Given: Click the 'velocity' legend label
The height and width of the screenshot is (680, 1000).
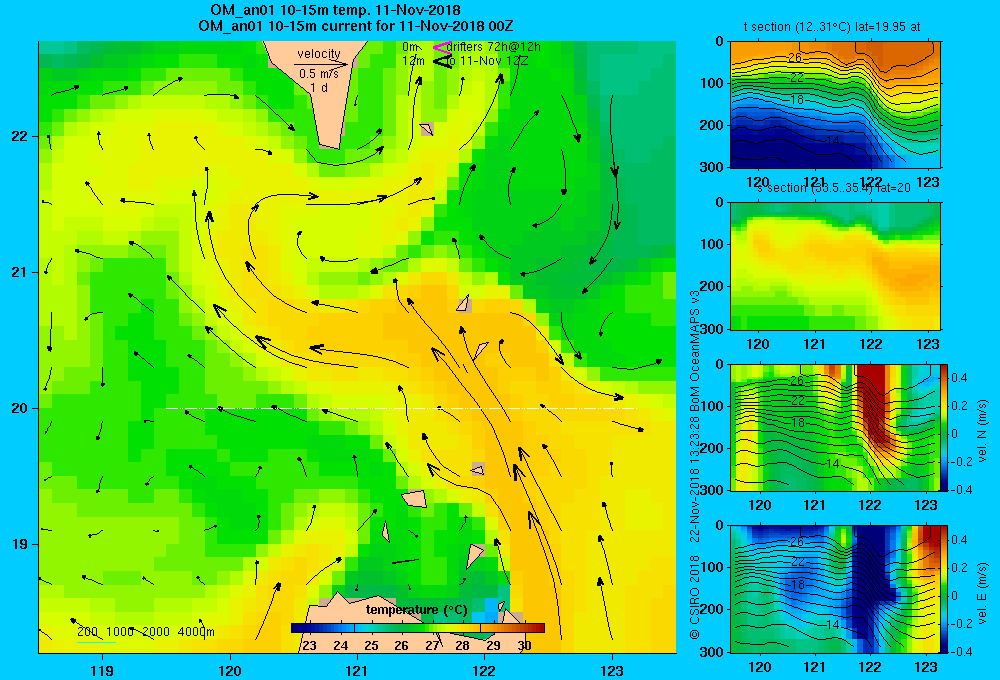Looking at the screenshot, I should pos(319,54).
